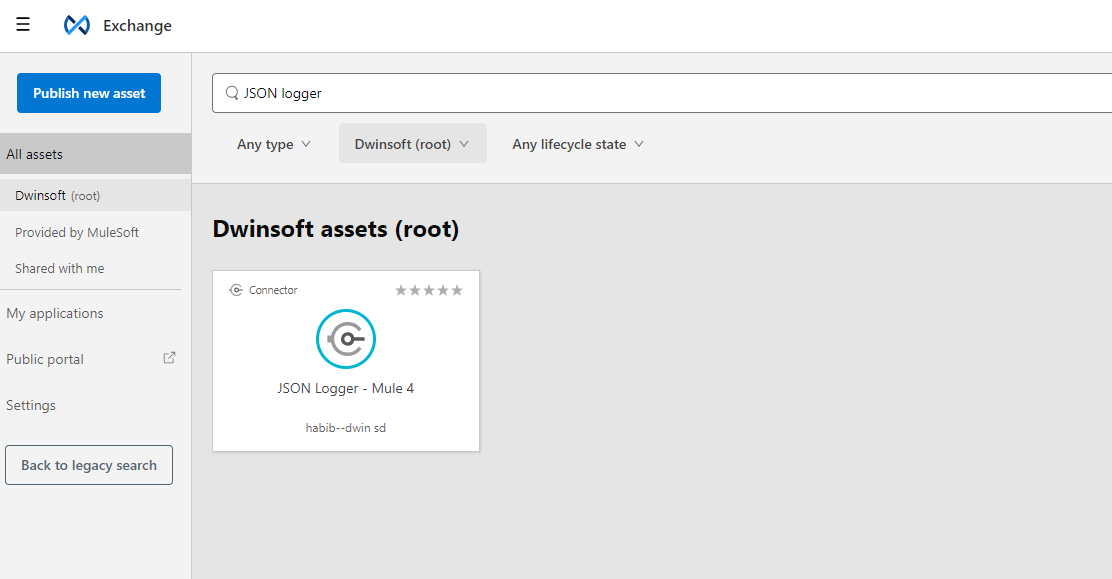Expand the Dwinsoft (root) organization filter
This screenshot has height=579, width=1112.
pos(412,143)
